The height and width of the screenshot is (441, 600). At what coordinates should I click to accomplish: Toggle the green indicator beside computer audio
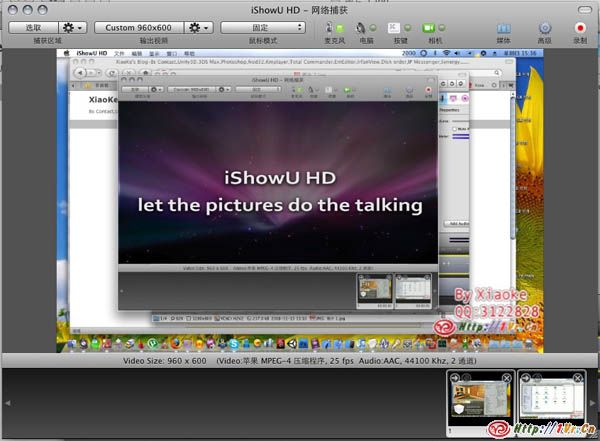click(375, 28)
